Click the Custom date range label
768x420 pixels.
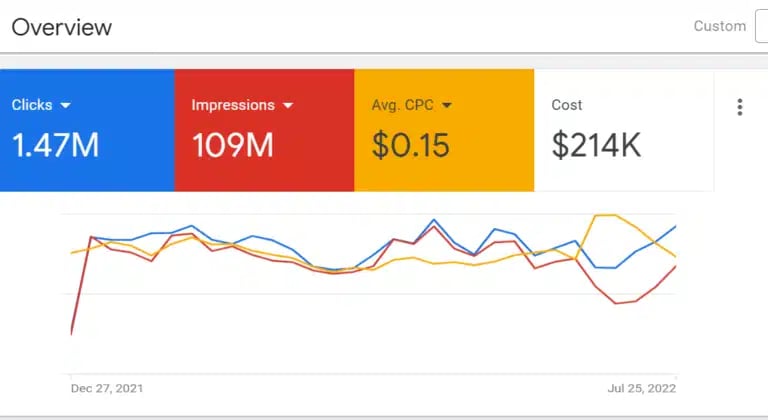720,26
